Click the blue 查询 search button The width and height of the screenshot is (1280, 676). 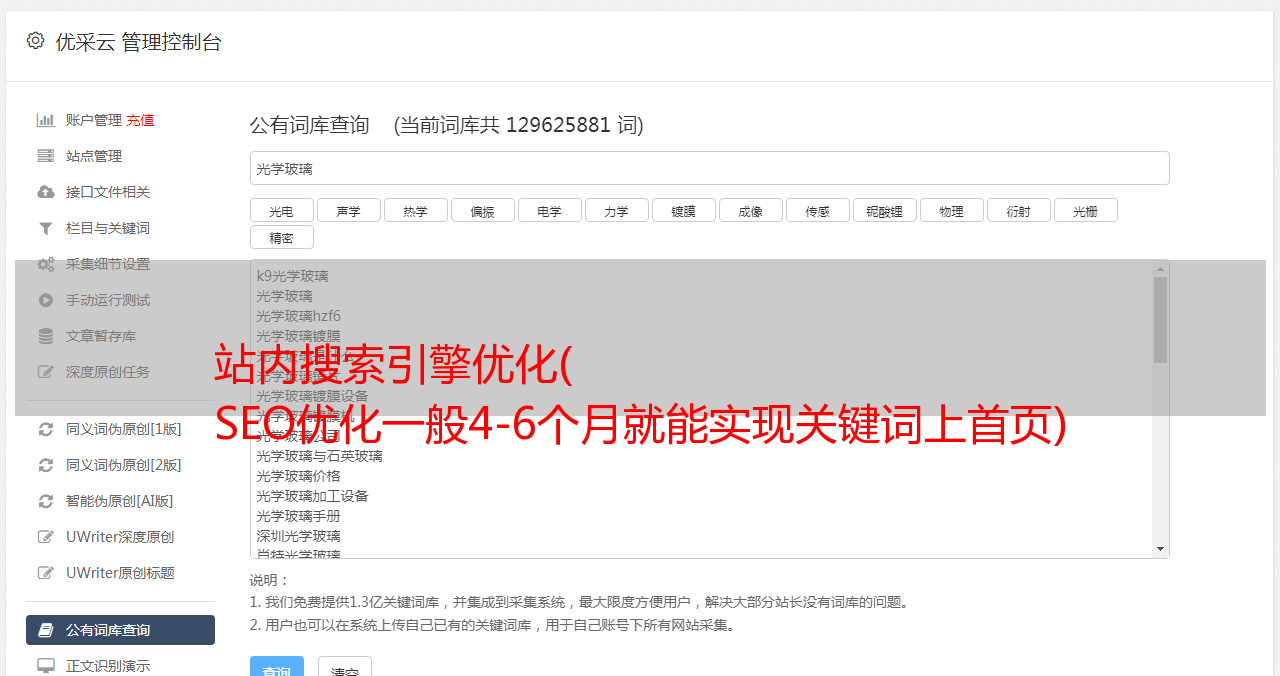click(x=277, y=667)
